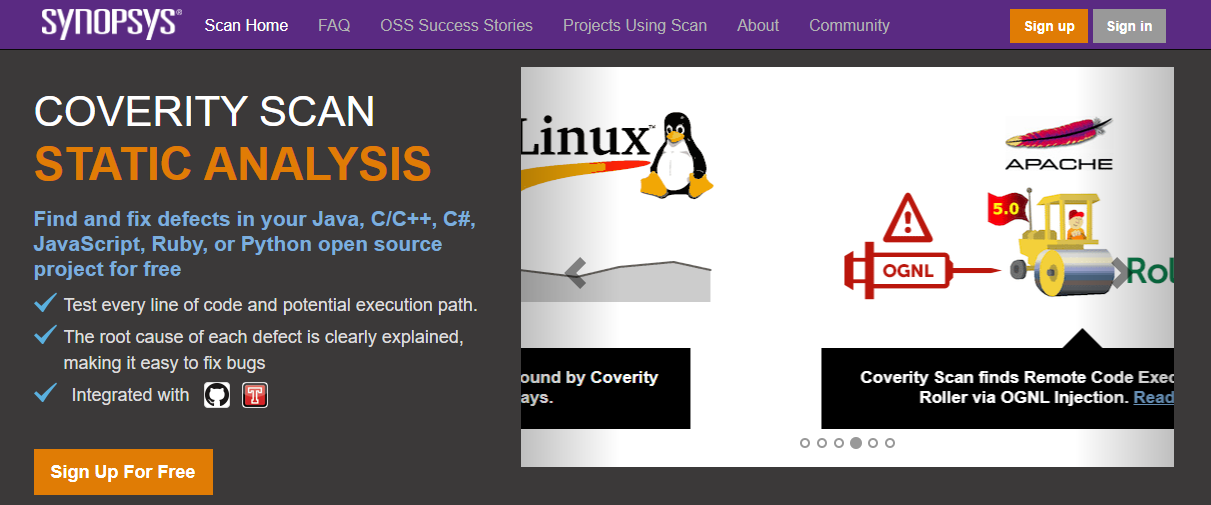Select the second carousel dot
The width and height of the screenshot is (1211, 505).
coord(822,443)
